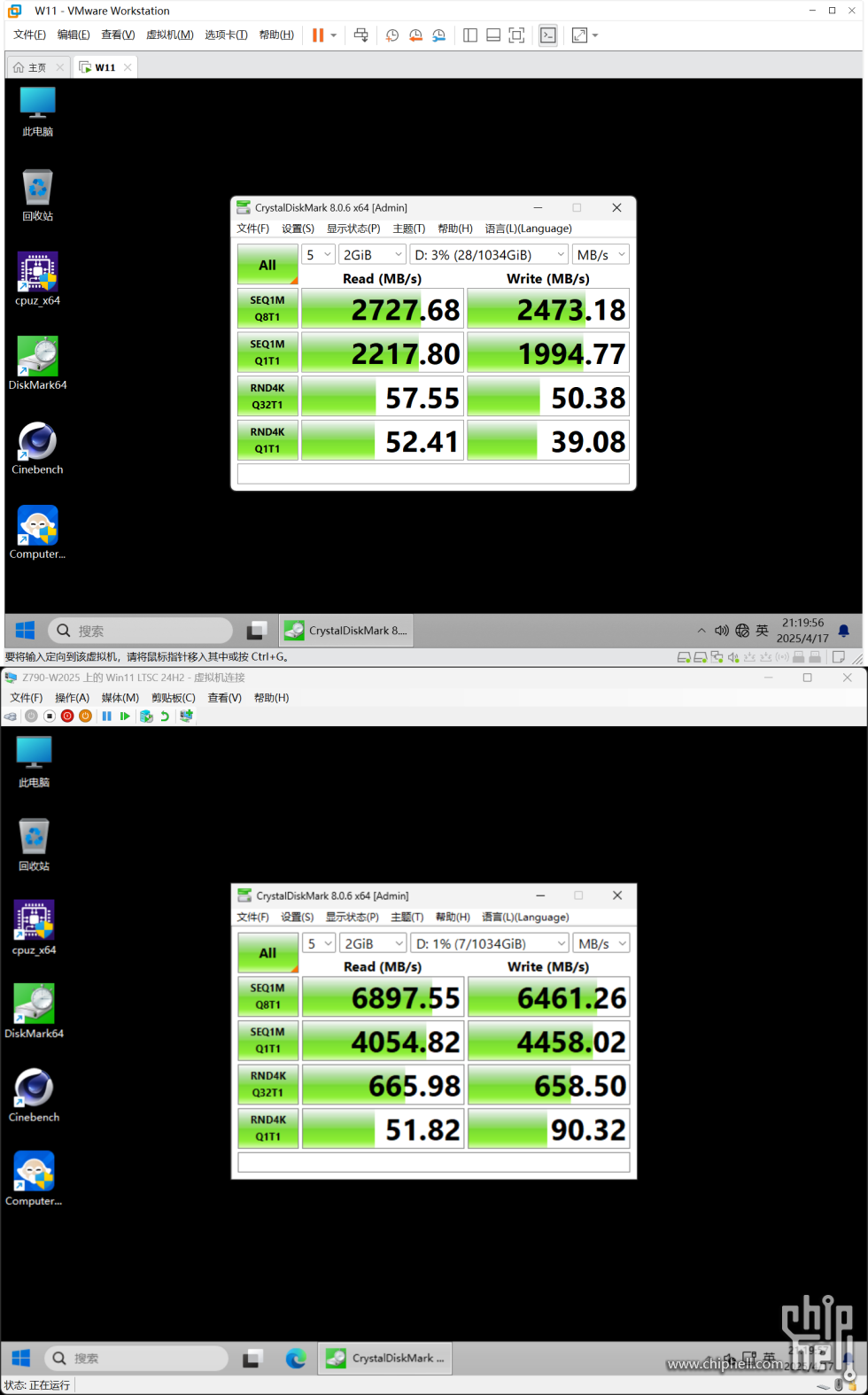The image size is (868, 1395).
Task: Select Cinebench icon in the Hyper-V VM desktop
Action: click(34, 1096)
